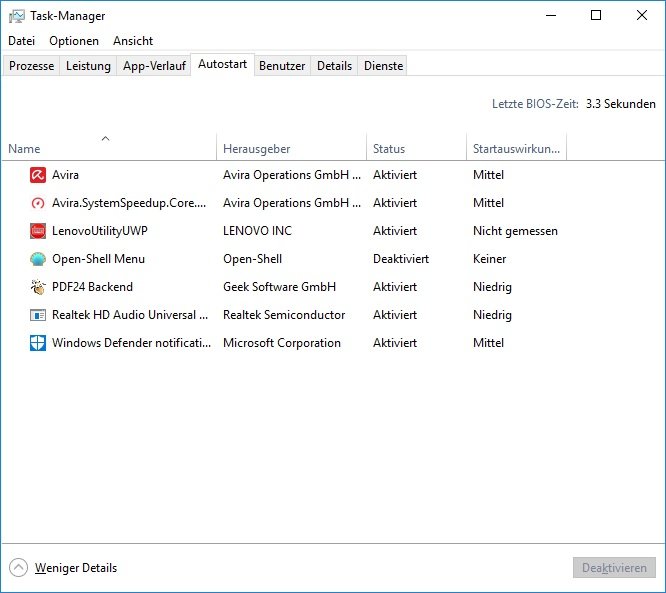Minimize the Task-Manager window
Viewport: 666px width, 593px height.
click(x=551, y=16)
